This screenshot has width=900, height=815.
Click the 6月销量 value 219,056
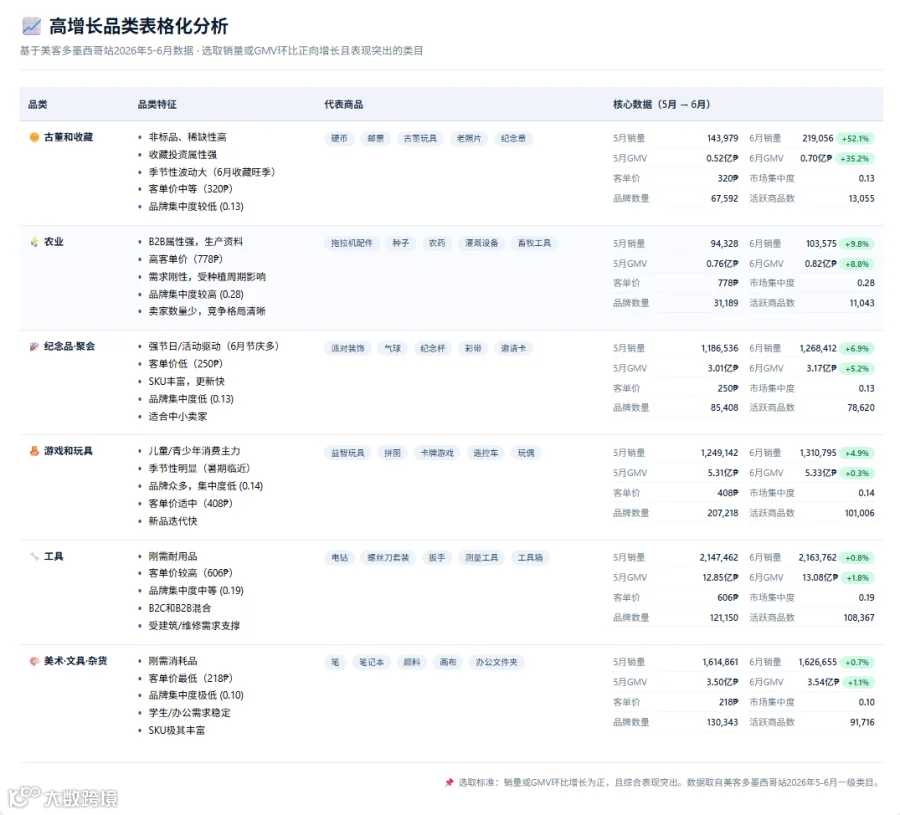[x=817, y=138]
